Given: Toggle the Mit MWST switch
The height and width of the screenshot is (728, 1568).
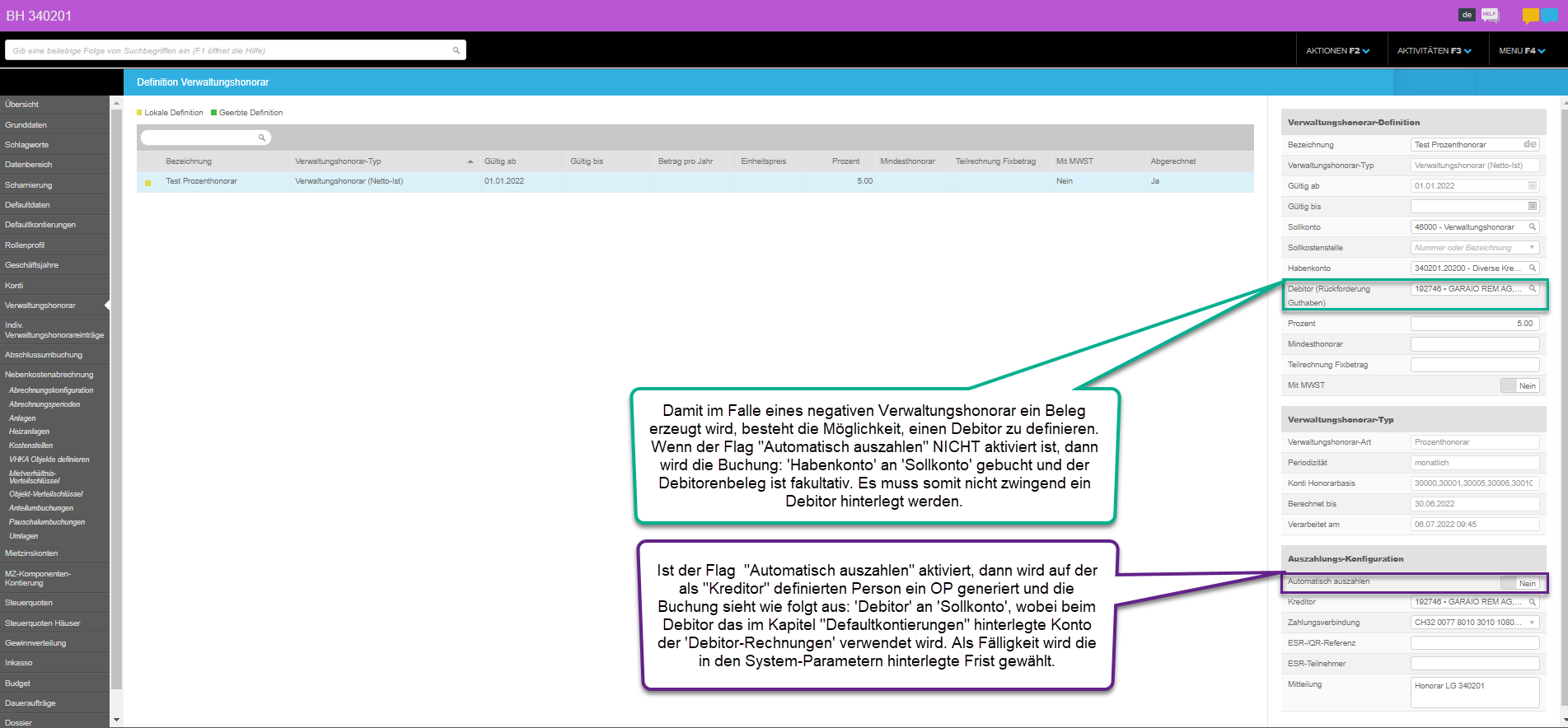Looking at the screenshot, I should (1519, 385).
